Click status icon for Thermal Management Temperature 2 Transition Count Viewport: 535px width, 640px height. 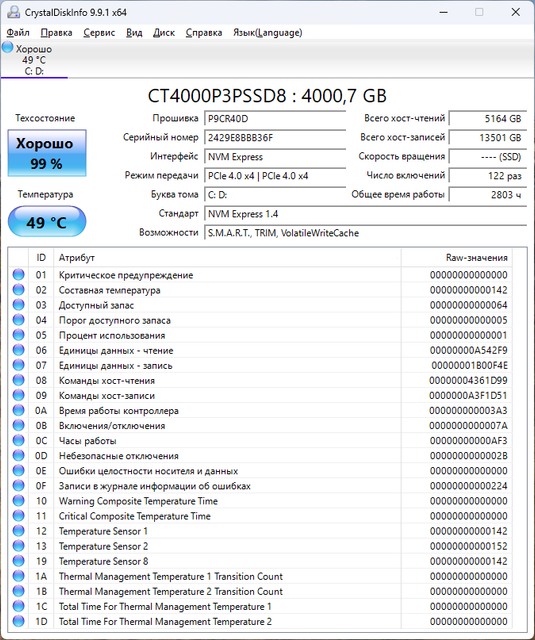[18, 591]
